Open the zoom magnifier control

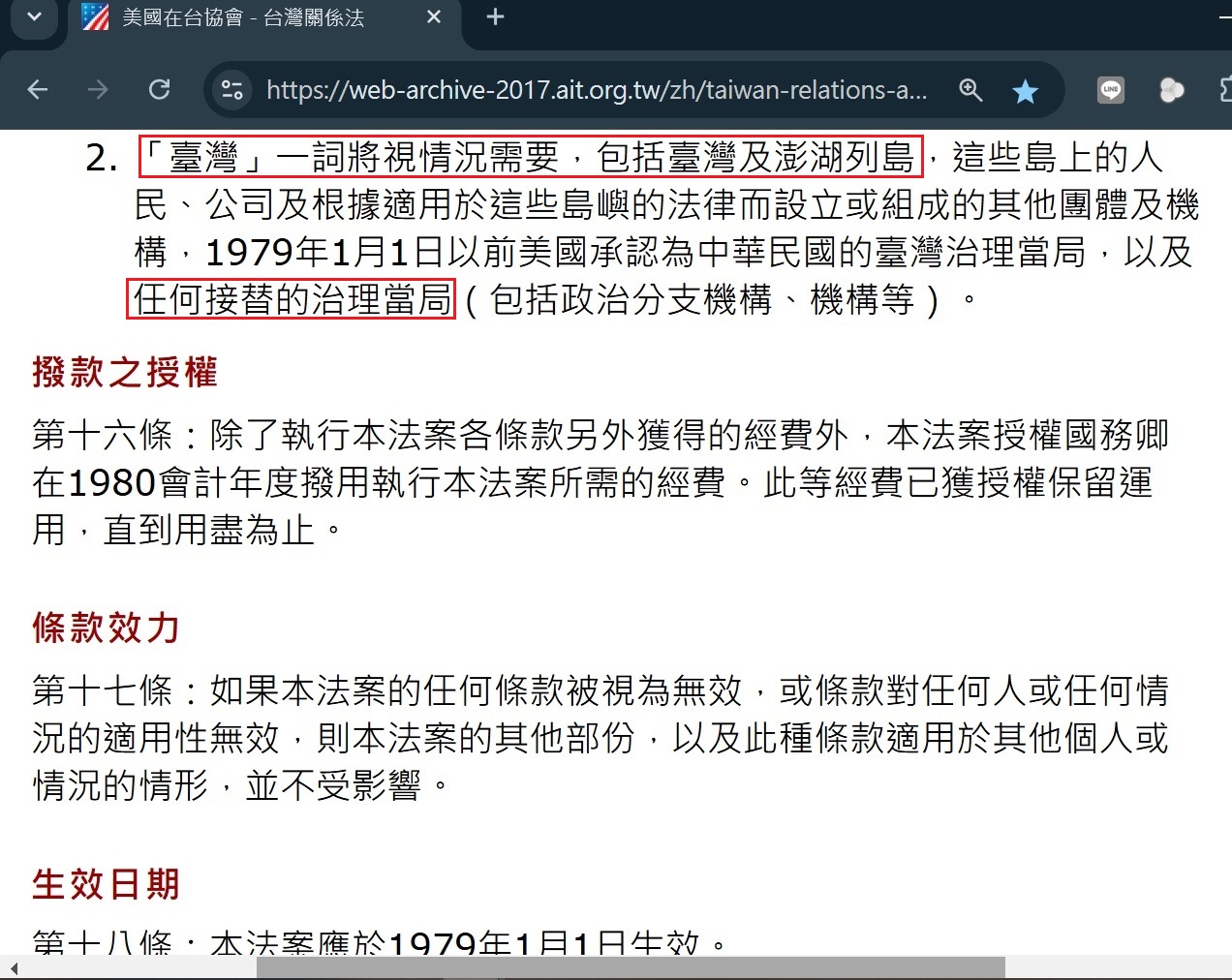click(970, 90)
